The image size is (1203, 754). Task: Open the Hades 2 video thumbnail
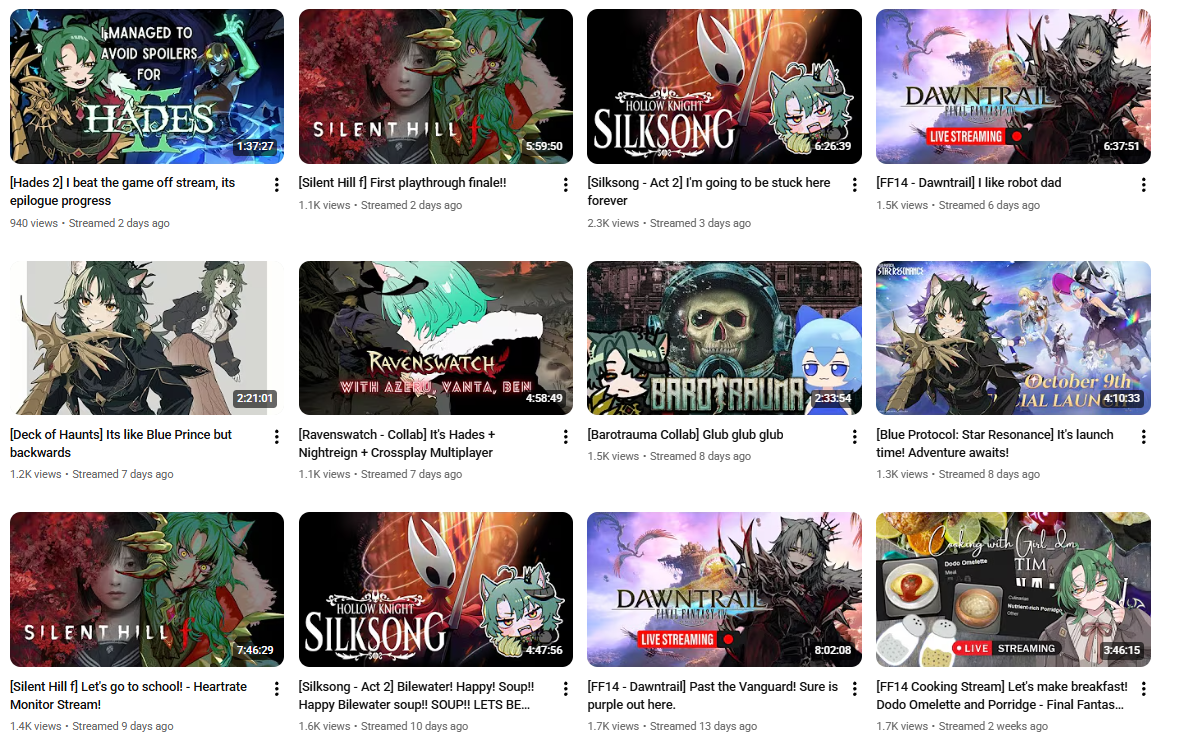[147, 87]
